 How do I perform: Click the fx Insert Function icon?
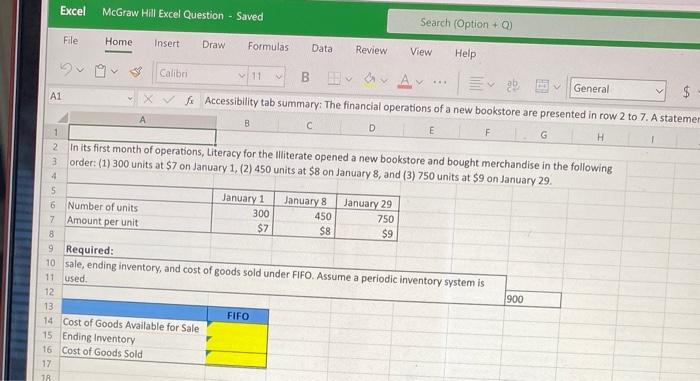pyautogui.click(x=190, y=101)
